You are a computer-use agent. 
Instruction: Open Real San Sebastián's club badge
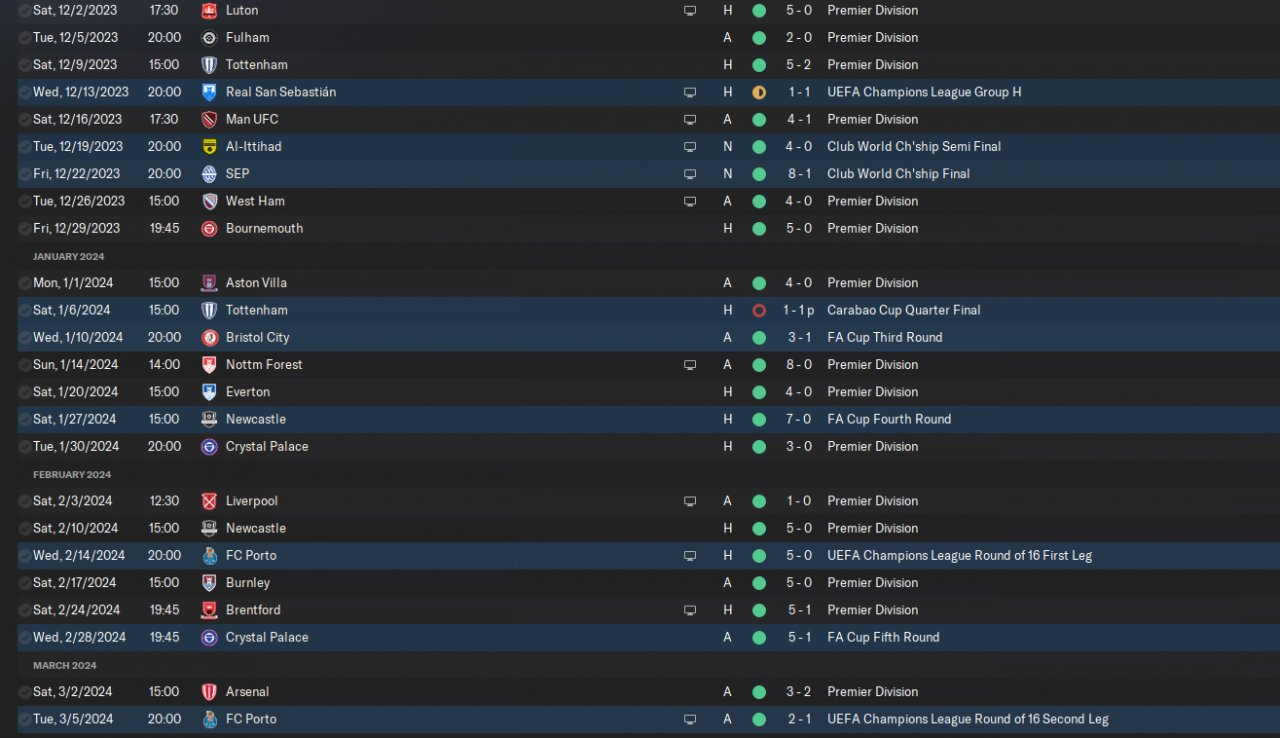[209, 92]
